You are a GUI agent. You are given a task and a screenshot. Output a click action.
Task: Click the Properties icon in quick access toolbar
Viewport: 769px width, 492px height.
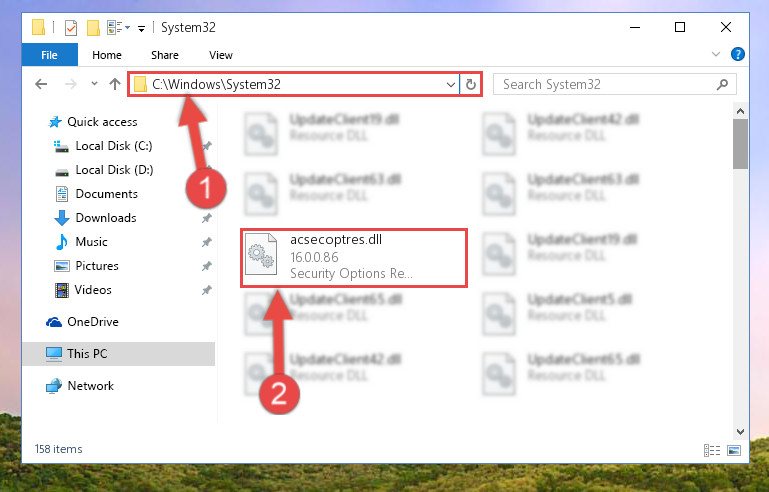[x=71, y=27]
